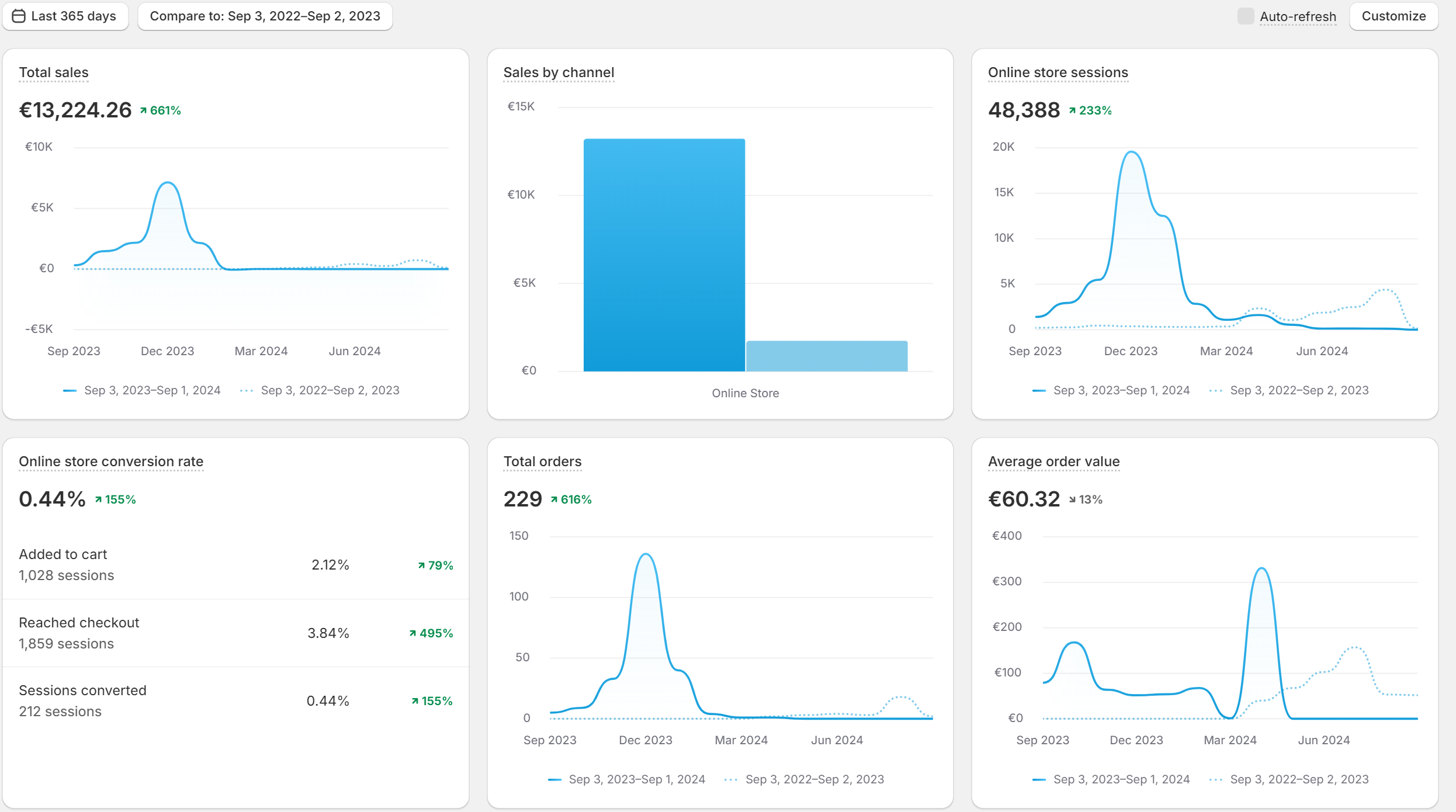1456x812 pixels.
Task: Click the 155% sessions converted change
Action: click(432, 701)
